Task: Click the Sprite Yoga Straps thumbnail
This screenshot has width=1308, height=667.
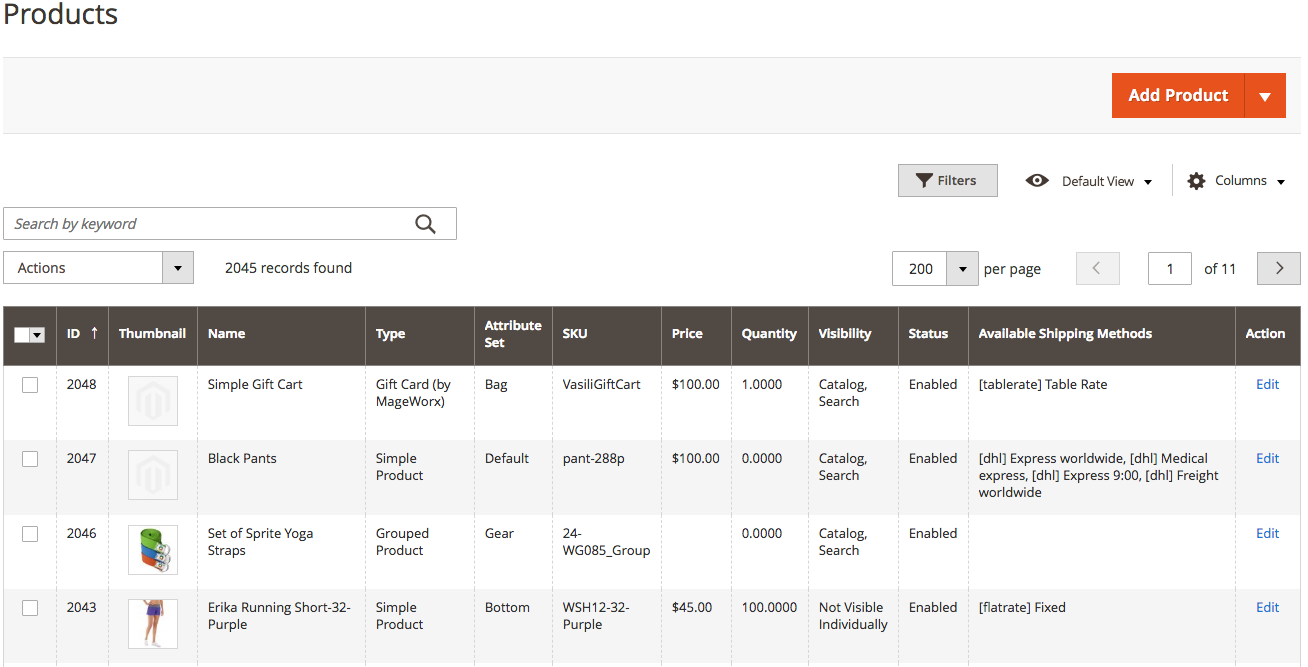Action: pos(153,550)
